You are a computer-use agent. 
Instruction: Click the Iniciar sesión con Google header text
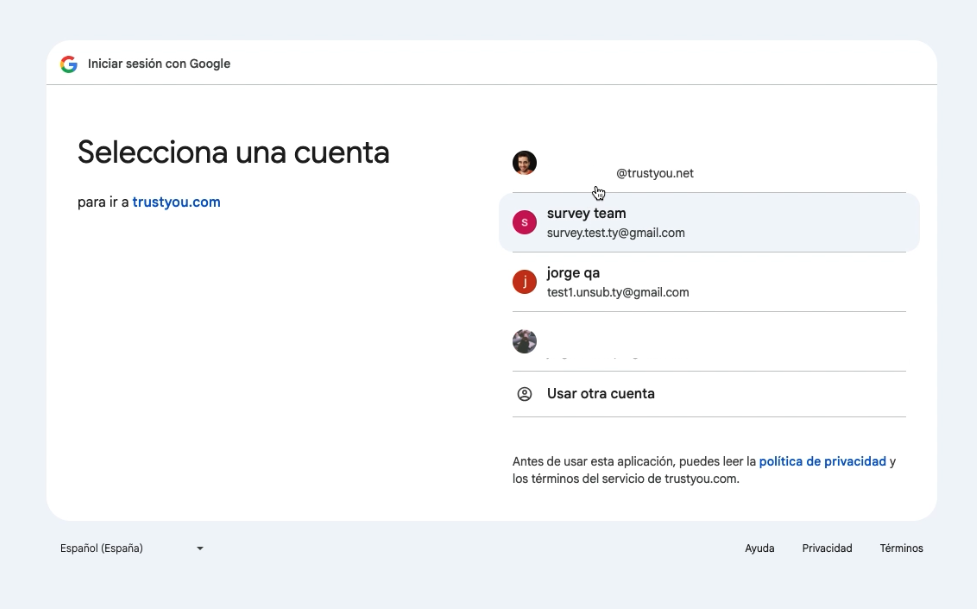click(159, 64)
